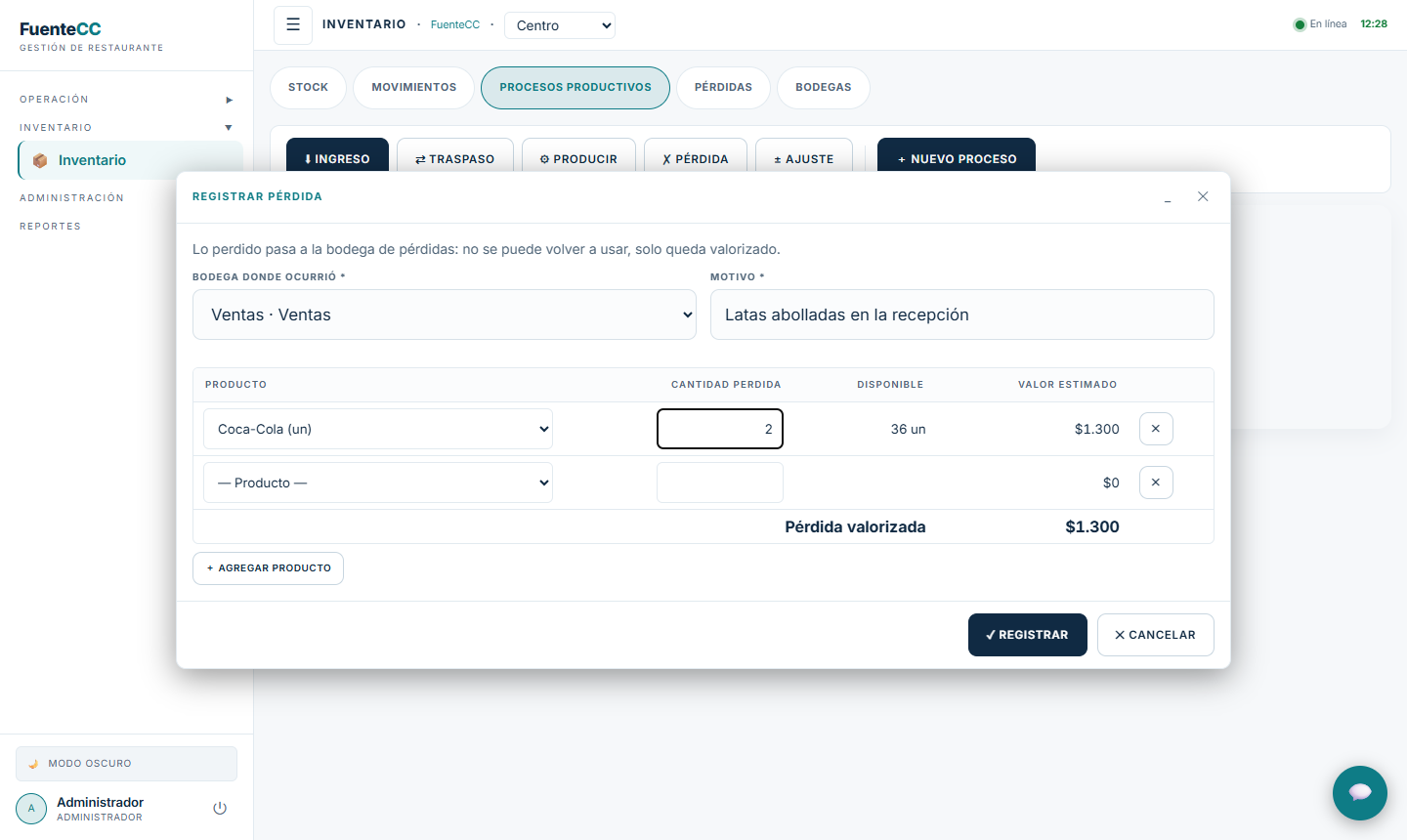The image size is (1407, 840).
Task: Click Coca-Cola cantidad perdida field
Action: pyautogui.click(x=720, y=429)
